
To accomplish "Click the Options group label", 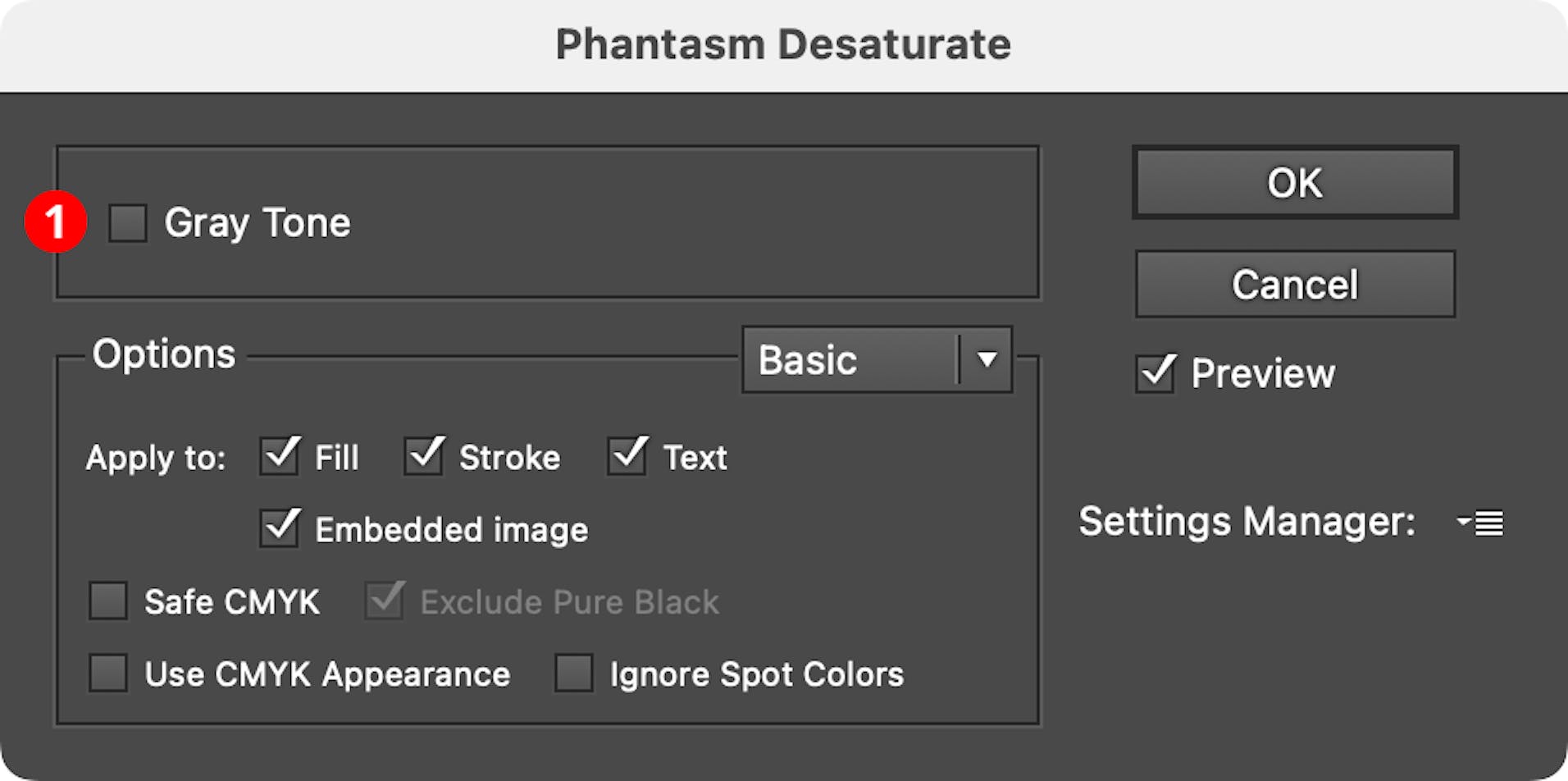I will click(163, 353).
